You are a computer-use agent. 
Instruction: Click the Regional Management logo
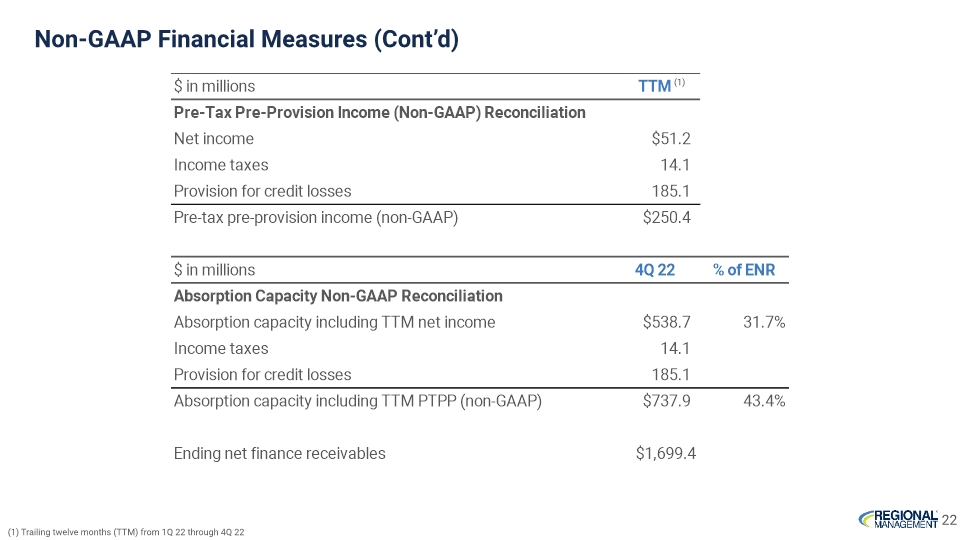click(897, 519)
